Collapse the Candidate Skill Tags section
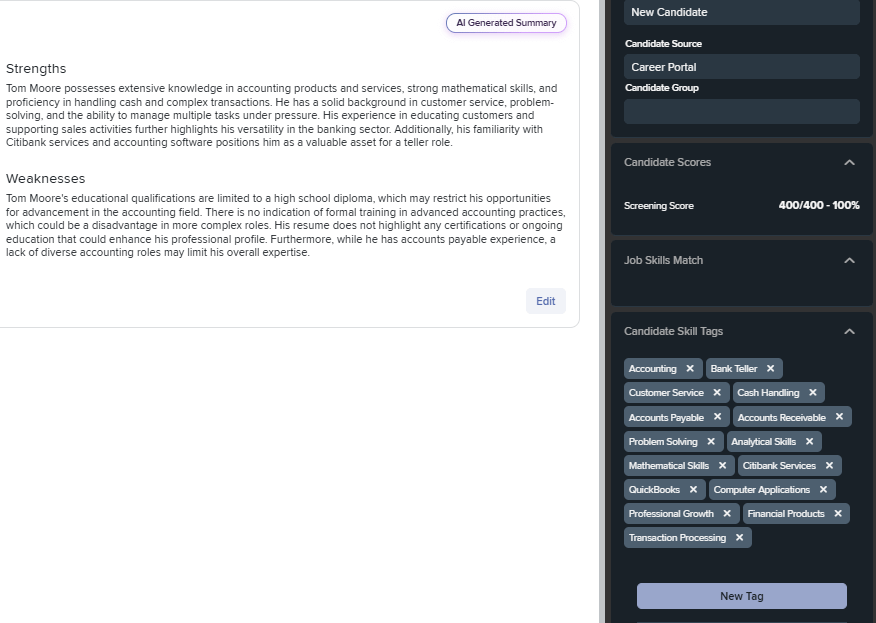 (x=849, y=331)
